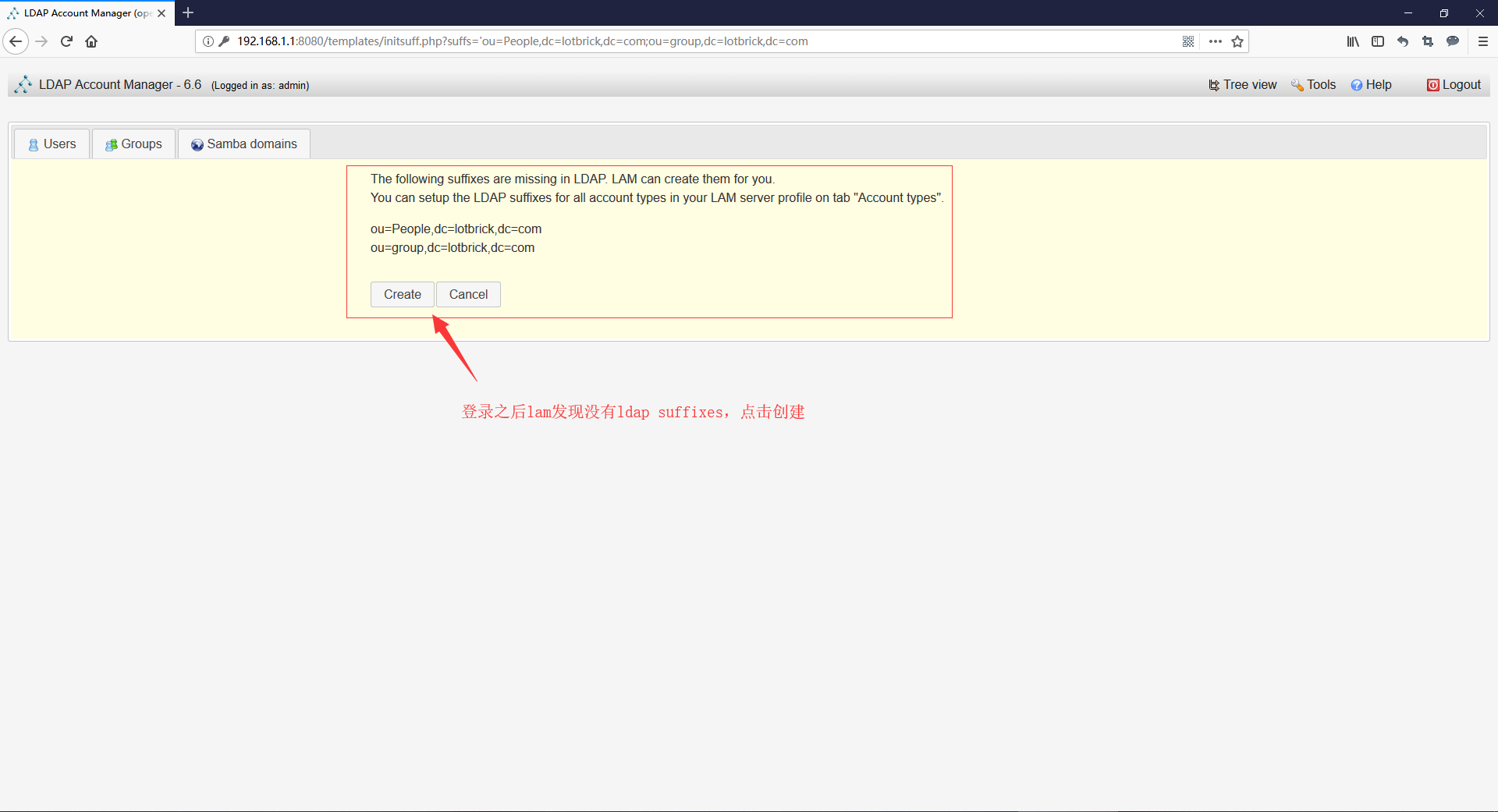This screenshot has width=1498, height=812.
Task: Click the Tree view icon
Action: coord(1214,85)
